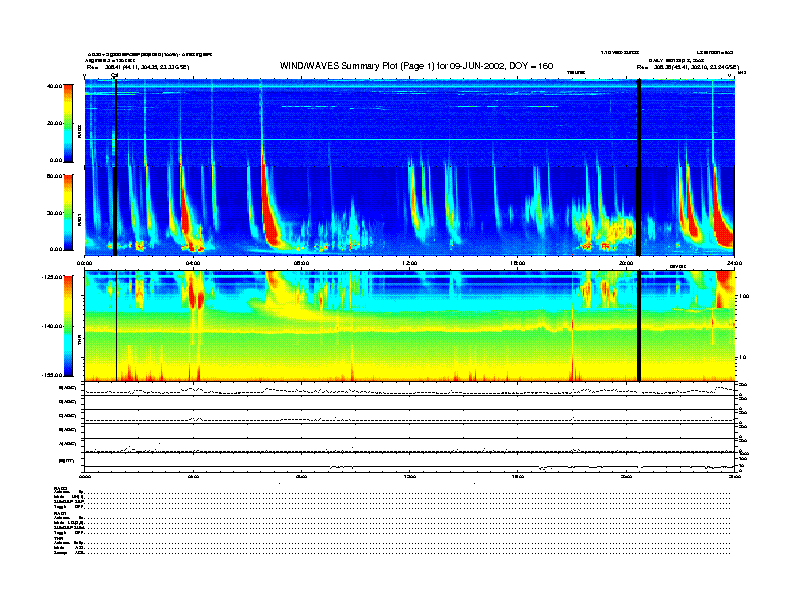The width and height of the screenshot is (792, 612).
Task: Click 04:00 tick label under RAD1 spectrogram
Action: coord(193,263)
